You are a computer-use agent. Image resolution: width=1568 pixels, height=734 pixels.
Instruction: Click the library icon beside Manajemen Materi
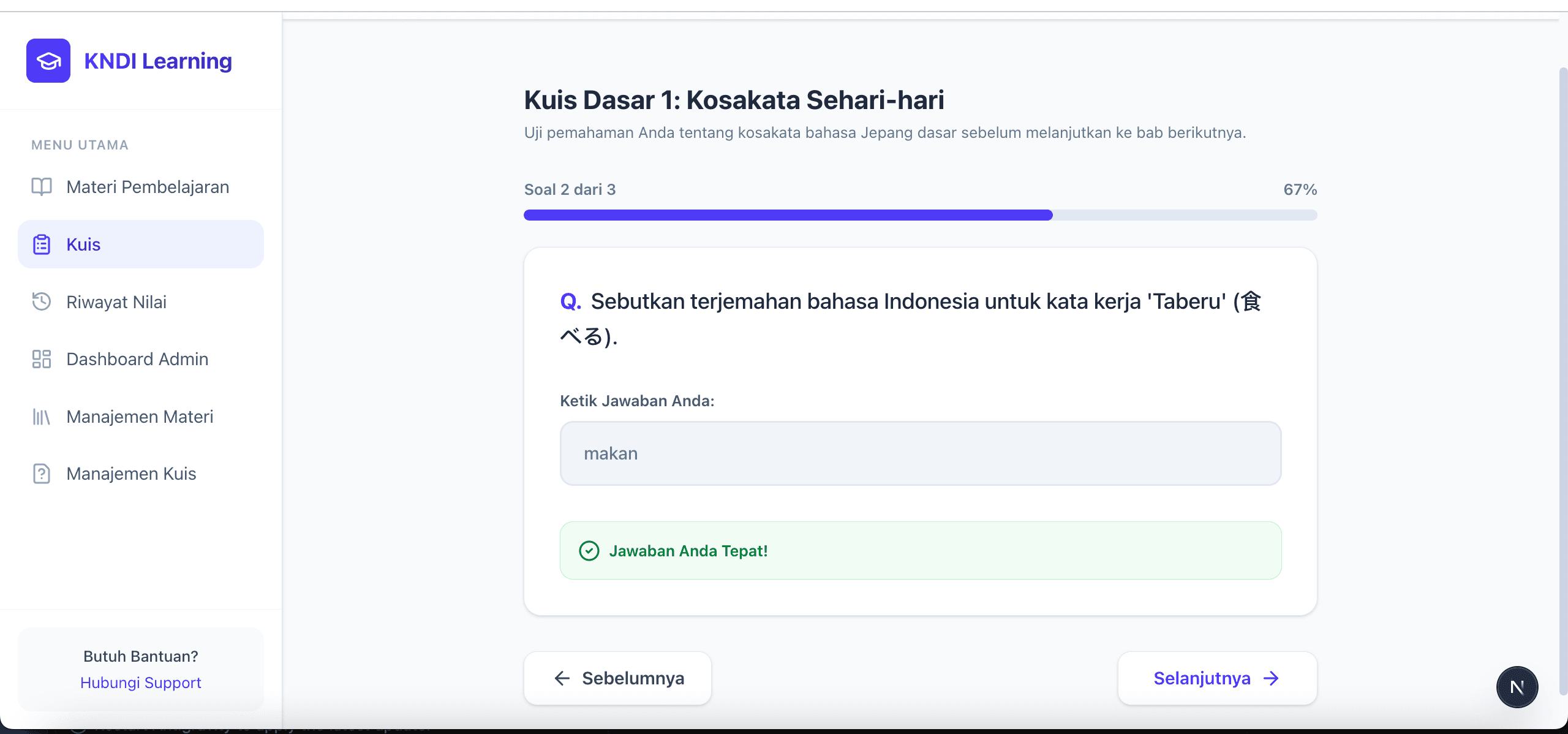click(x=42, y=417)
